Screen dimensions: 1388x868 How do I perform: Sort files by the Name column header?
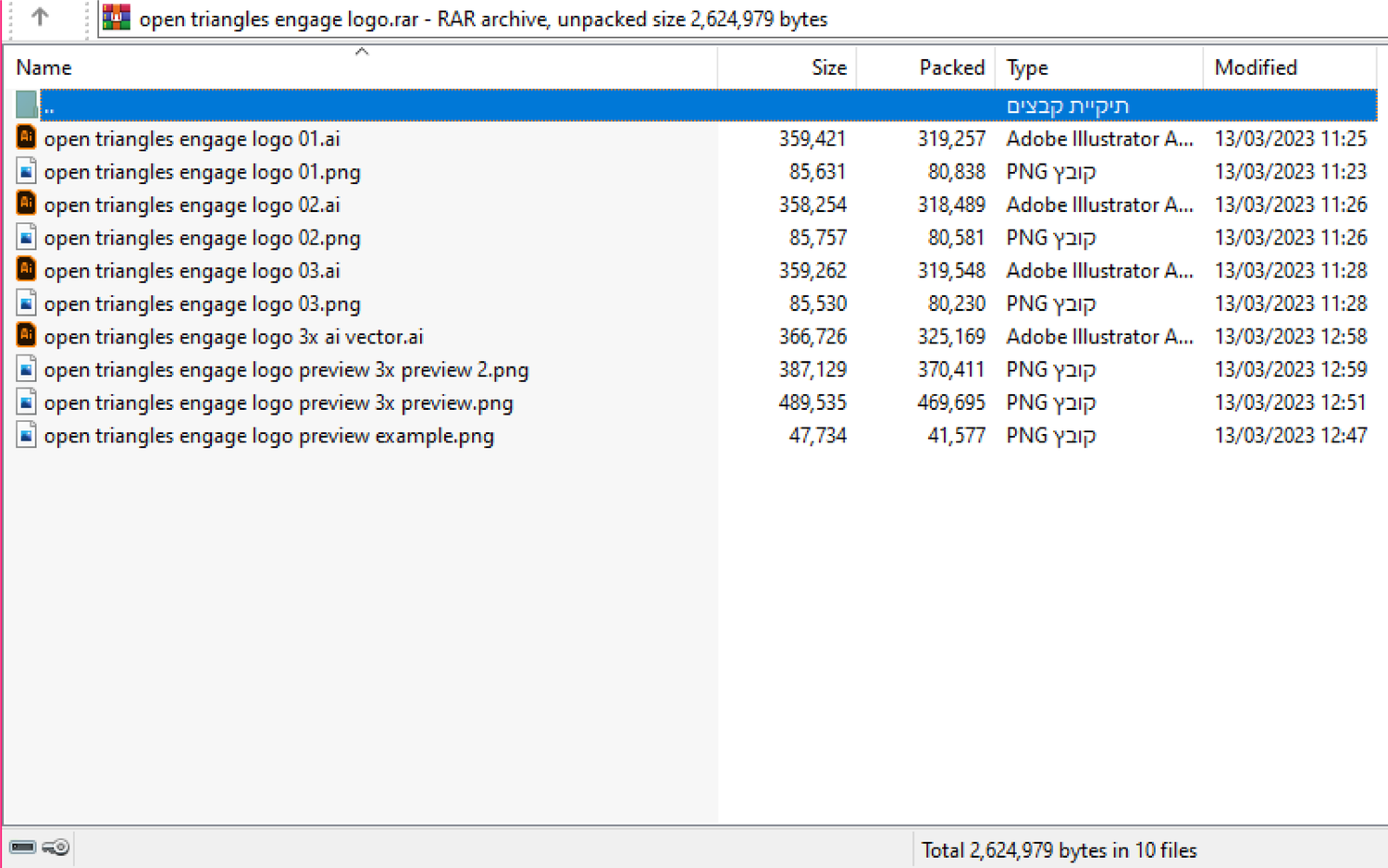click(x=44, y=68)
